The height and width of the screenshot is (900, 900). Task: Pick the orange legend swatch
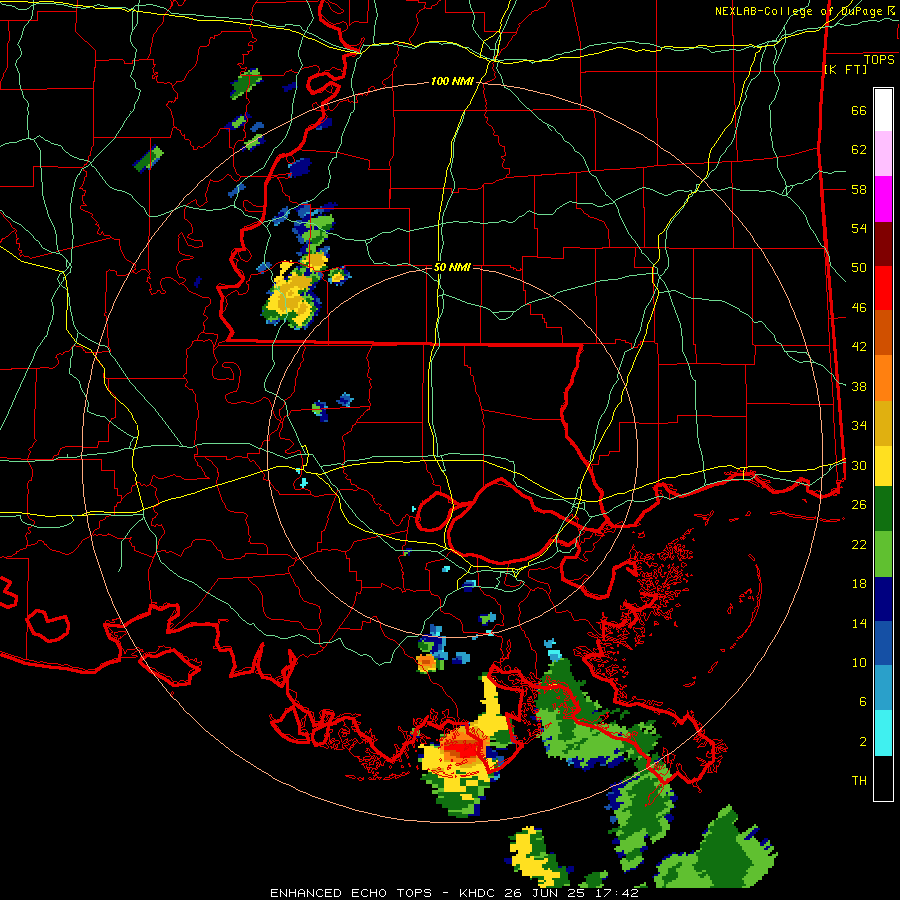click(x=883, y=377)
